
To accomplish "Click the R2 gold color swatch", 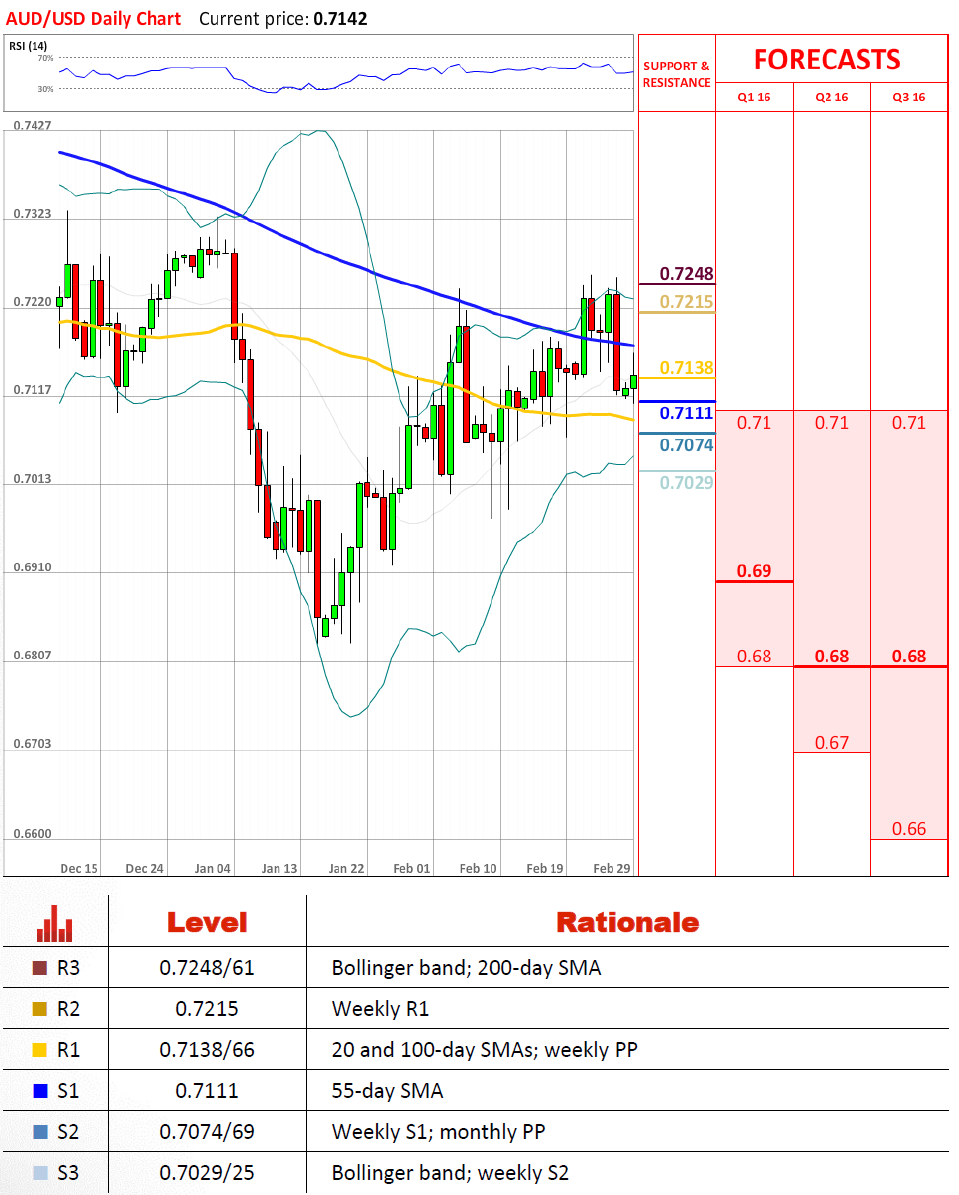I will pos(40,1009).
